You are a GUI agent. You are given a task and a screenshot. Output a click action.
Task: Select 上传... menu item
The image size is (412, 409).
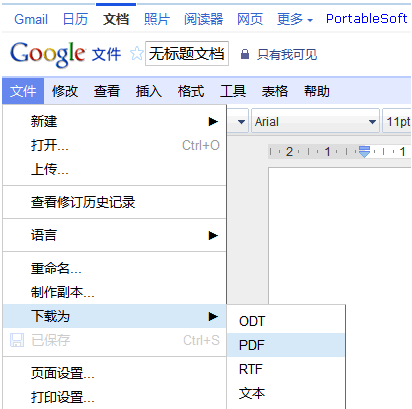115,169
